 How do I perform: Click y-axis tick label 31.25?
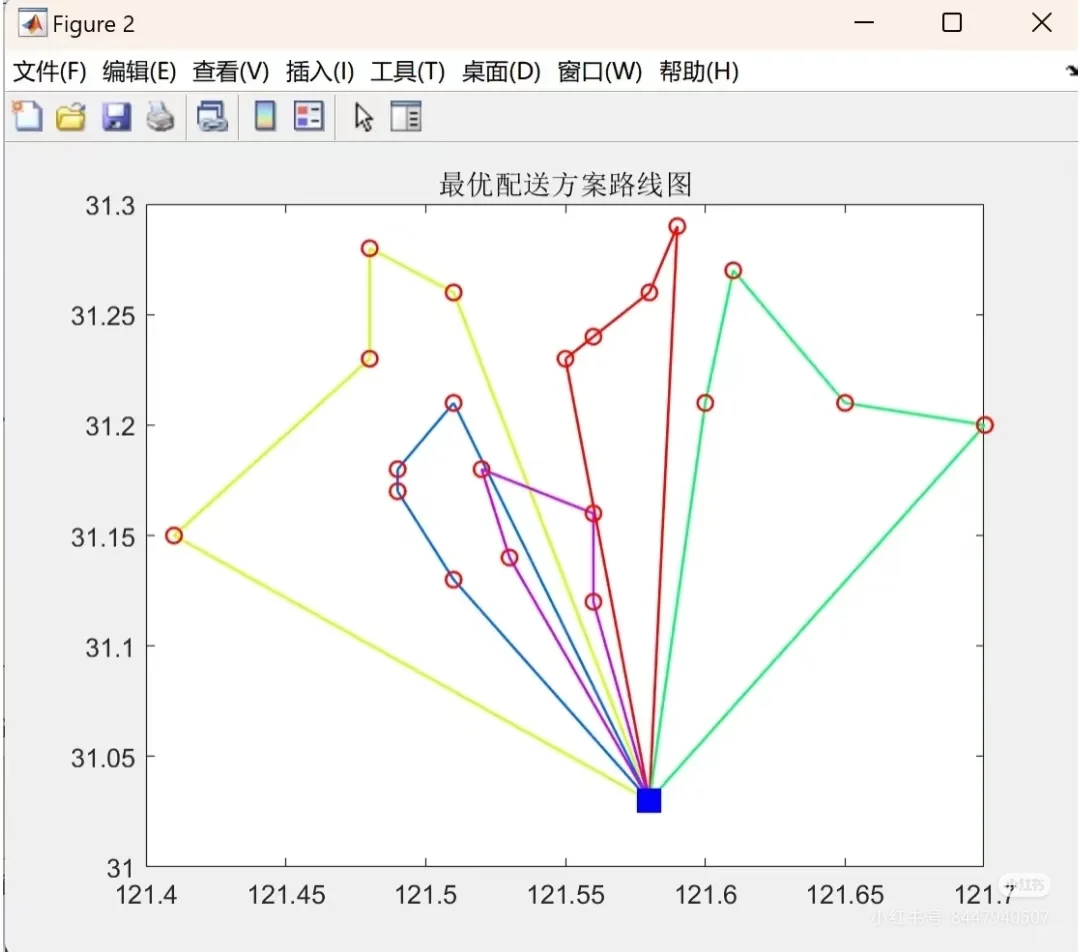click(x=103, y=315)
